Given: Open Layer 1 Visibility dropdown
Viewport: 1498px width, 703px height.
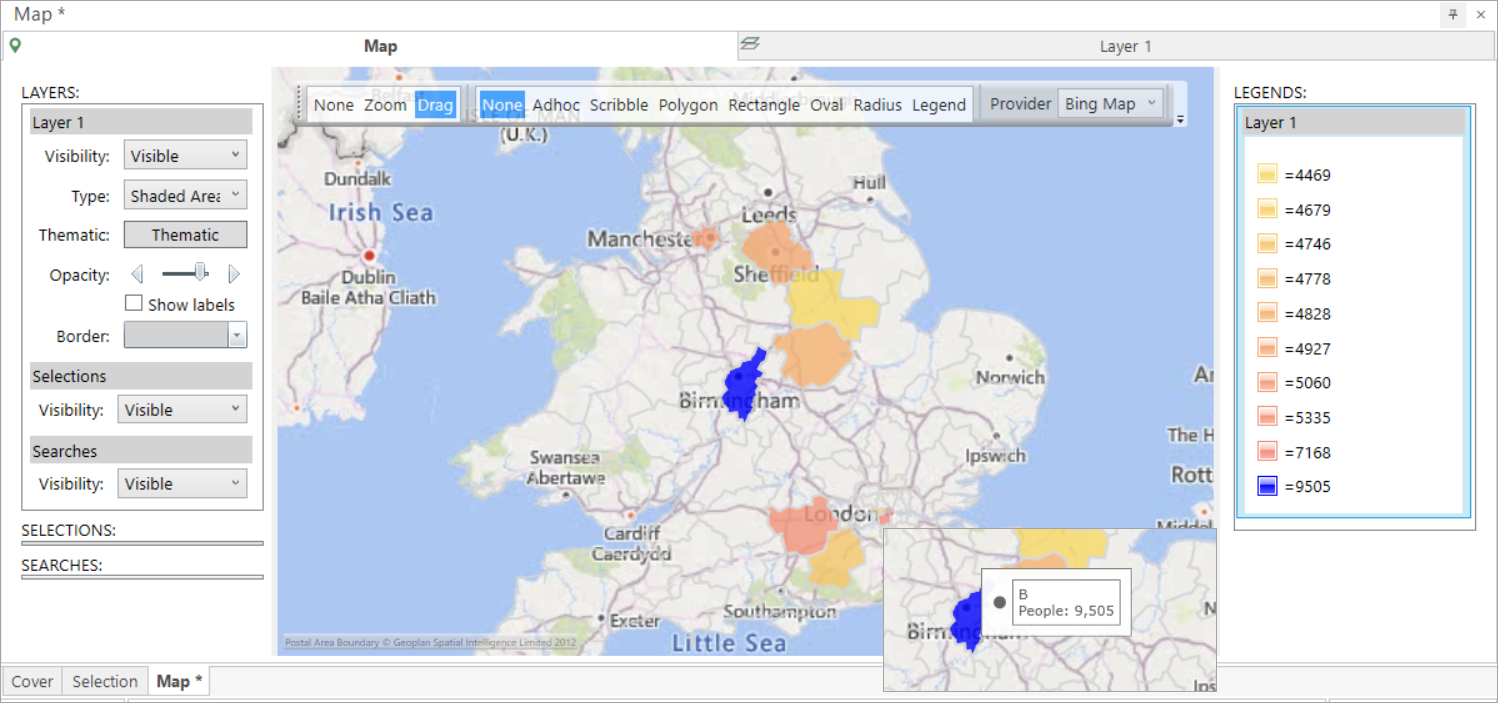Looking at the screenshot, I should point(185,155).
